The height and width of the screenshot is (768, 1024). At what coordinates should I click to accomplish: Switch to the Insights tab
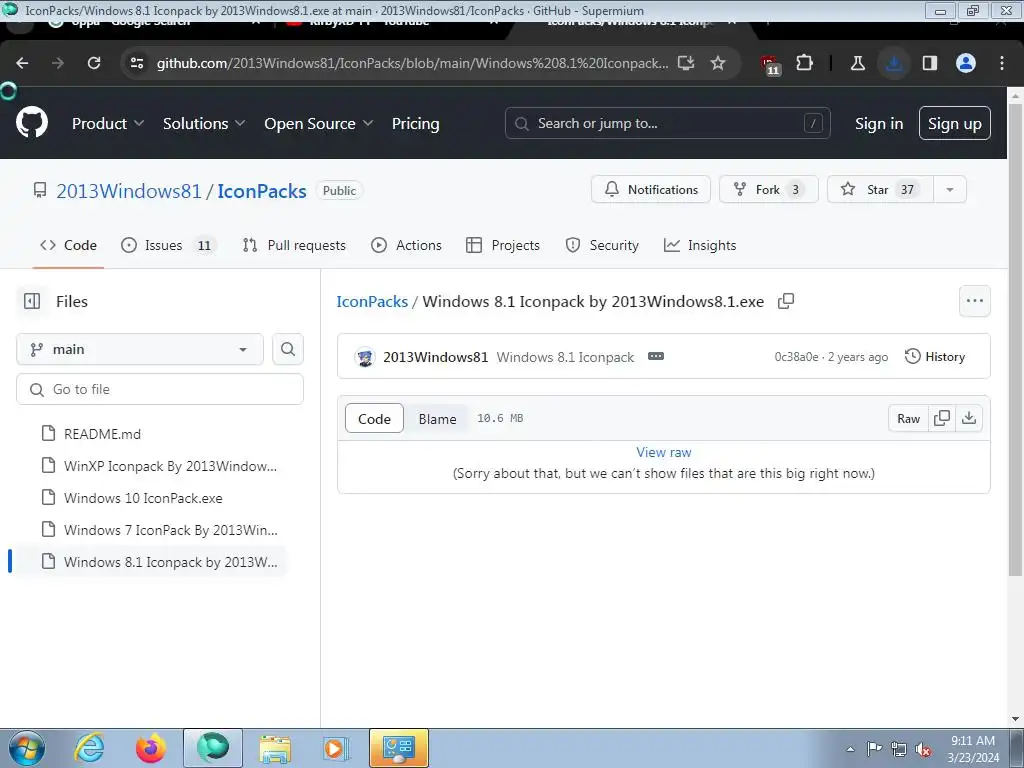(x=700, y=245)
